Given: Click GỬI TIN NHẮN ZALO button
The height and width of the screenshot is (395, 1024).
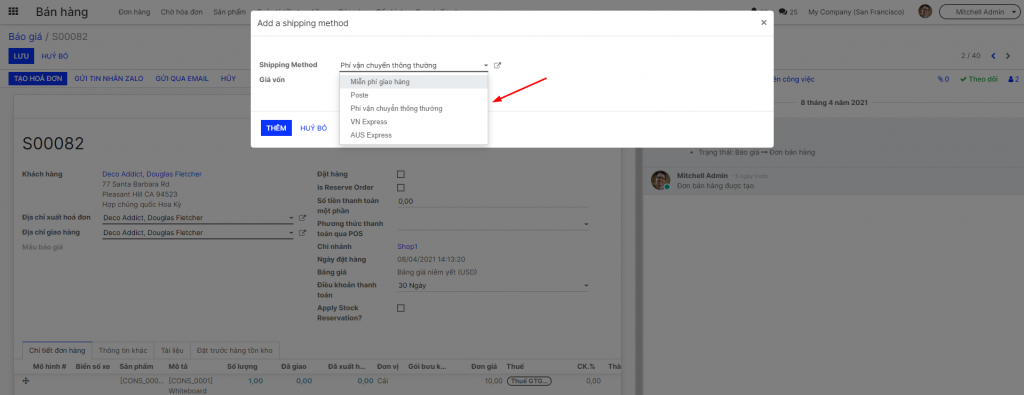Looking at the screenshot, I should point(107,78).
